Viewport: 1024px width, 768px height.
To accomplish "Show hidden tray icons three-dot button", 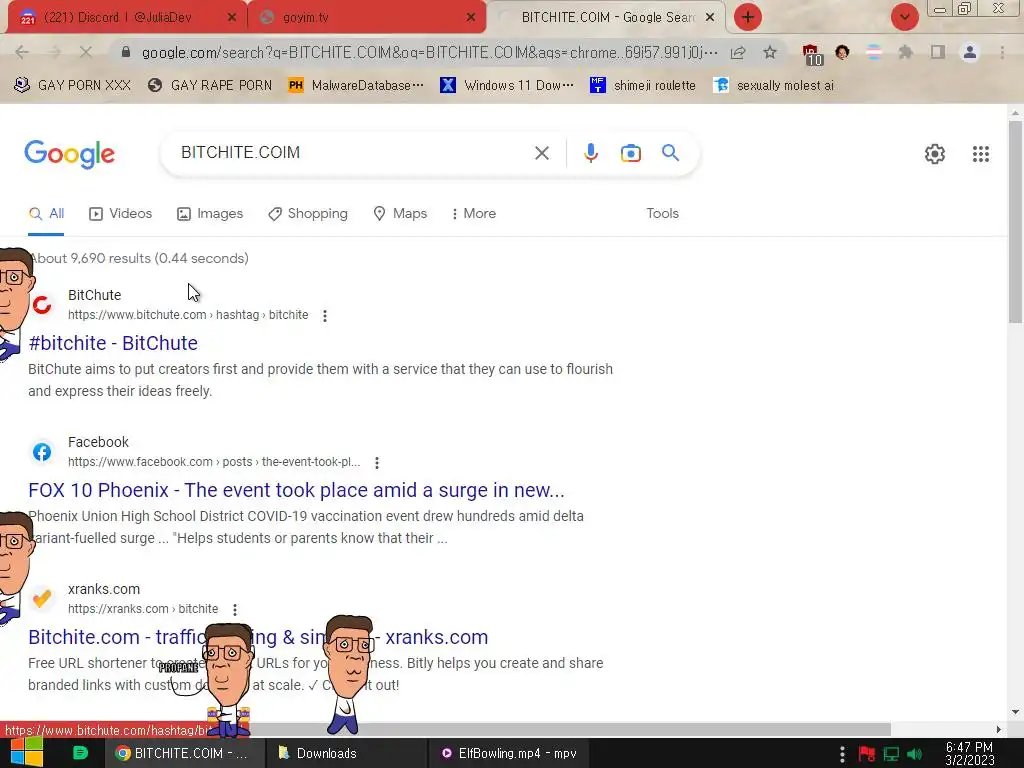I will [x=842, y=754].
